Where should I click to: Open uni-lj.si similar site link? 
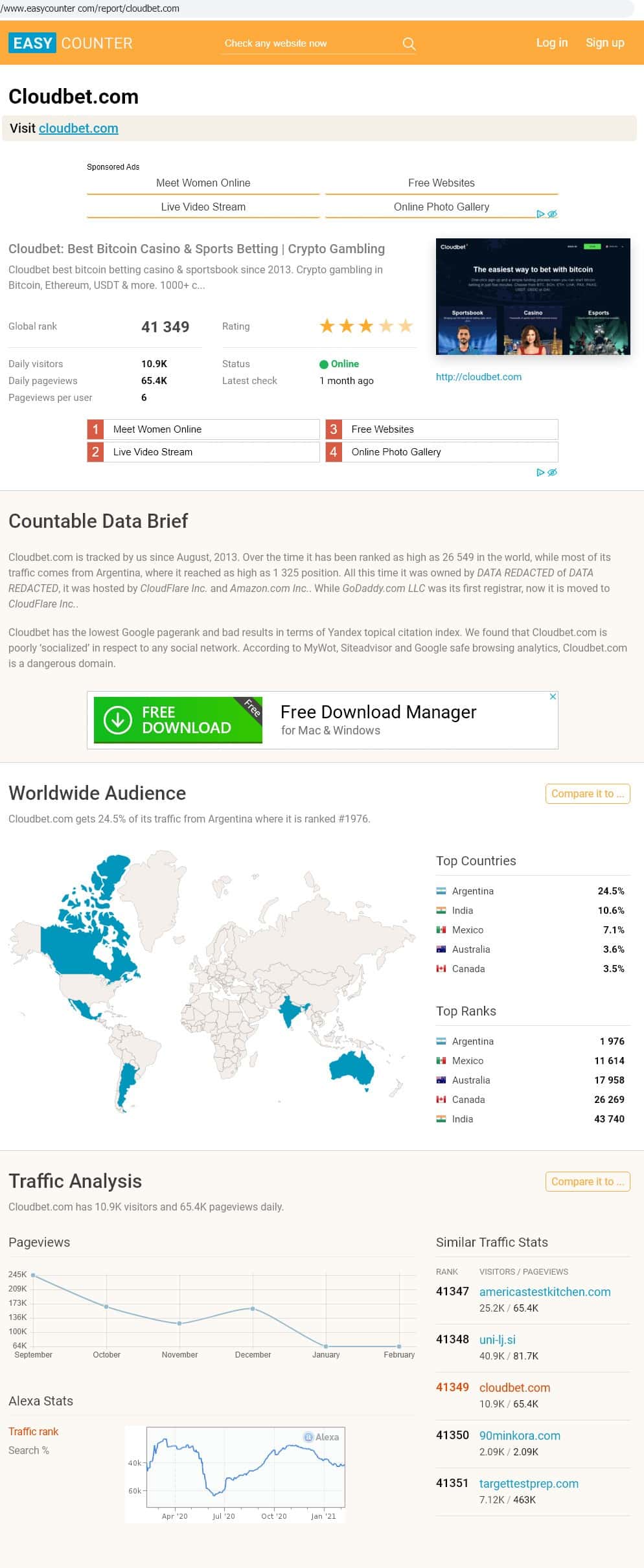click(498, 1339)
